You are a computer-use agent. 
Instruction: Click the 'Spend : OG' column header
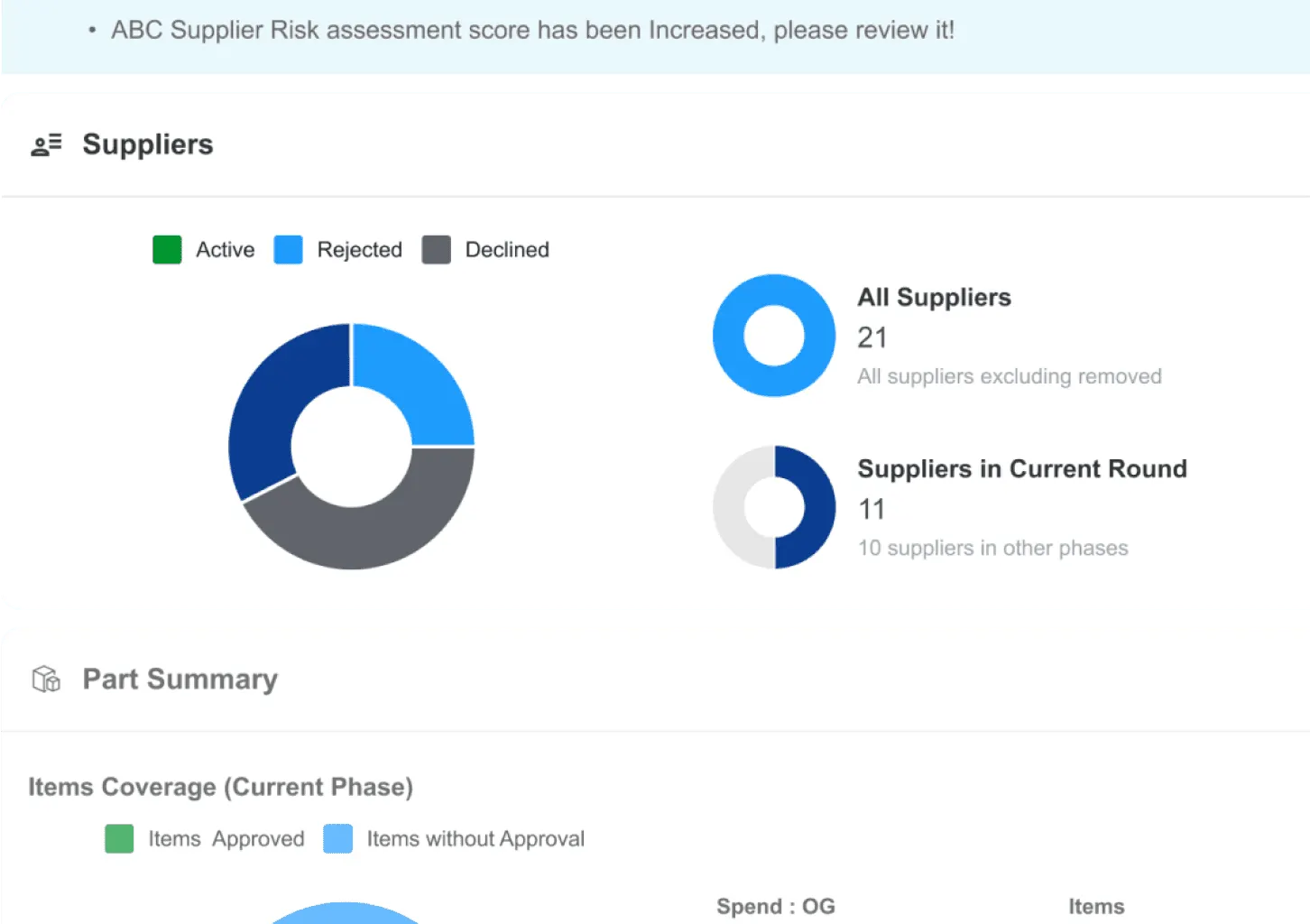click(776, 906)
